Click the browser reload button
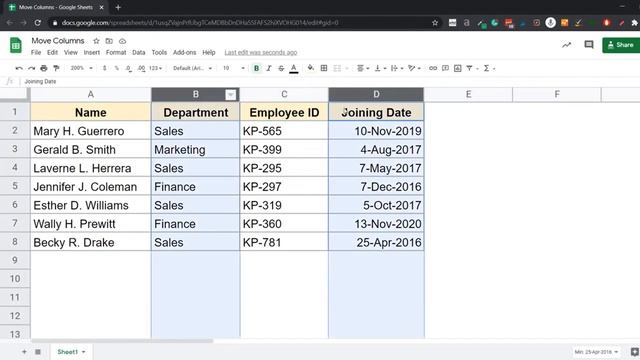The width and height of the screenshot is (640, 360). pyautogui.click(x=38, y=22)
